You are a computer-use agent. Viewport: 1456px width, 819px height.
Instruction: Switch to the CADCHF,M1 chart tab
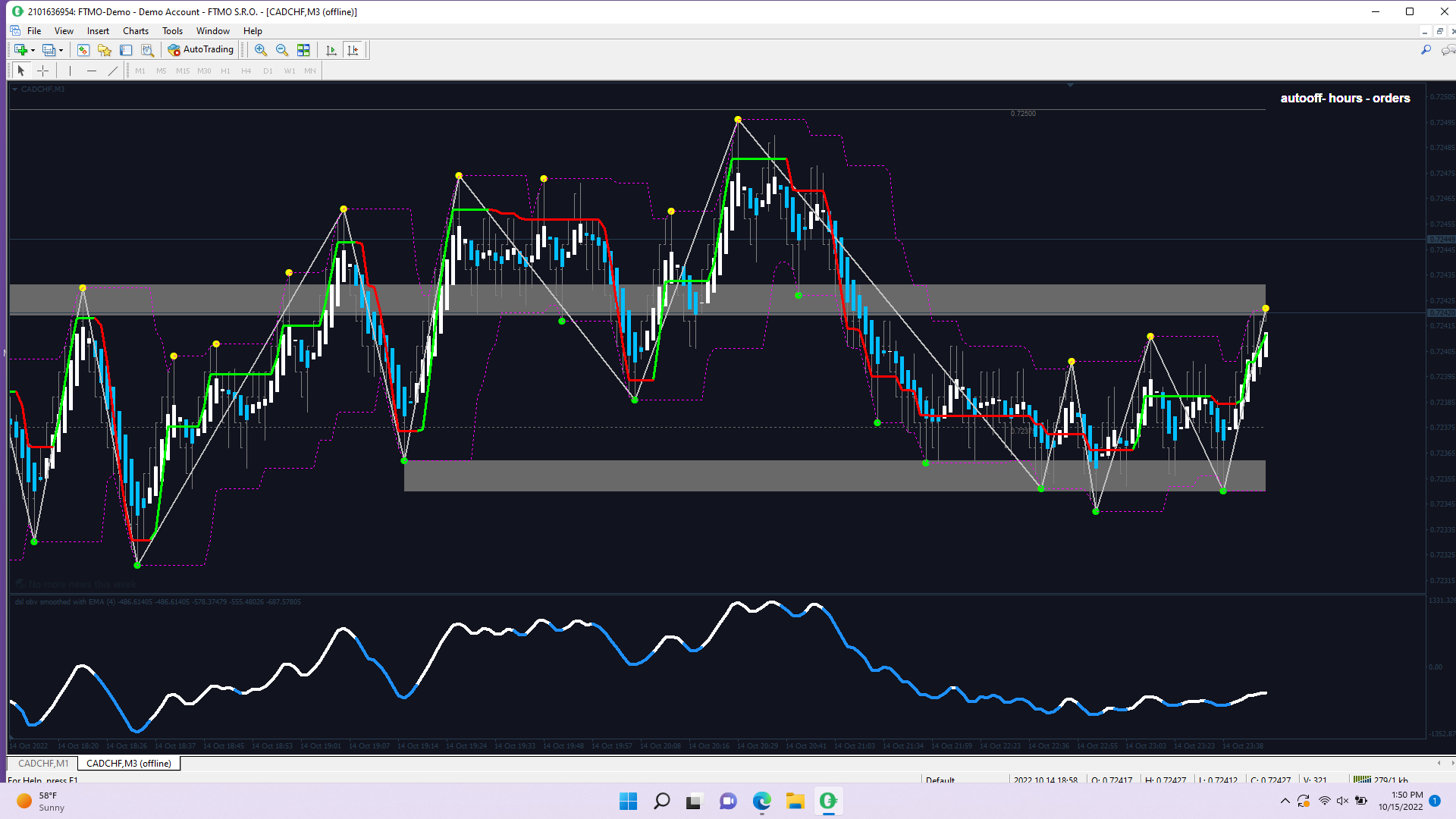point(43,763)
